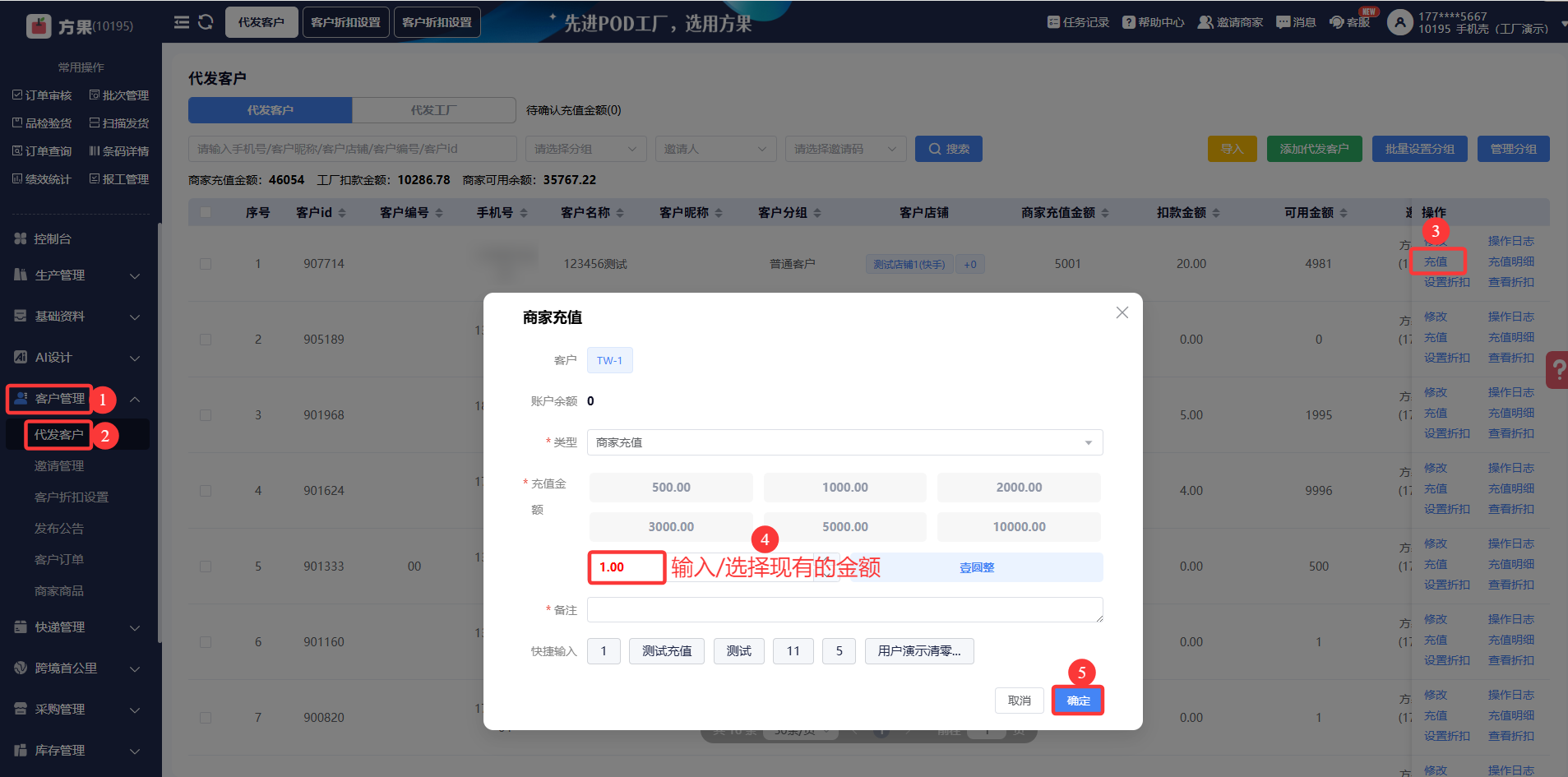Click the customer search input field
The height and width of the screenshot is (777, 1568).
353,149
